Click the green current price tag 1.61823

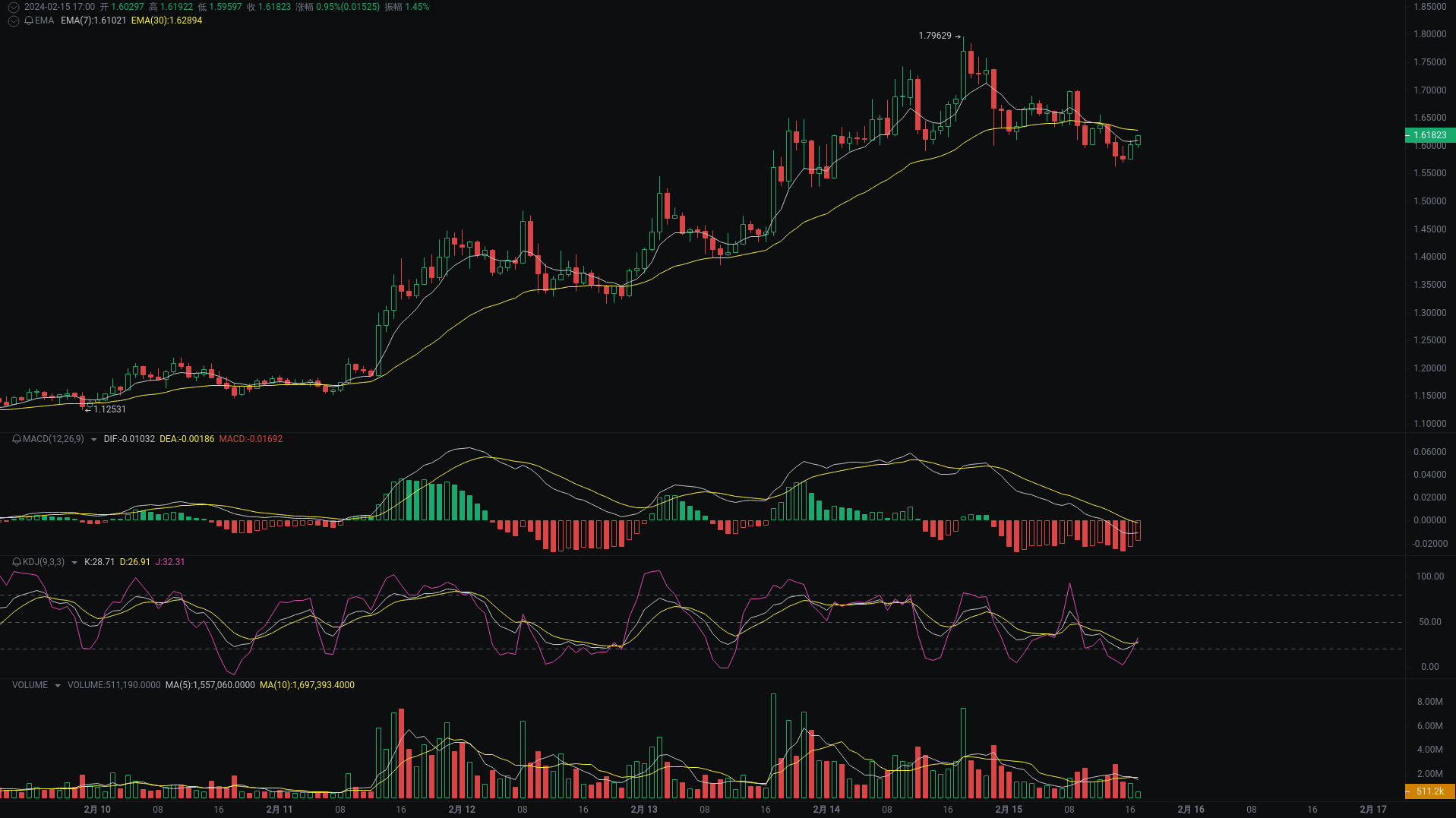pos(1430,135)
